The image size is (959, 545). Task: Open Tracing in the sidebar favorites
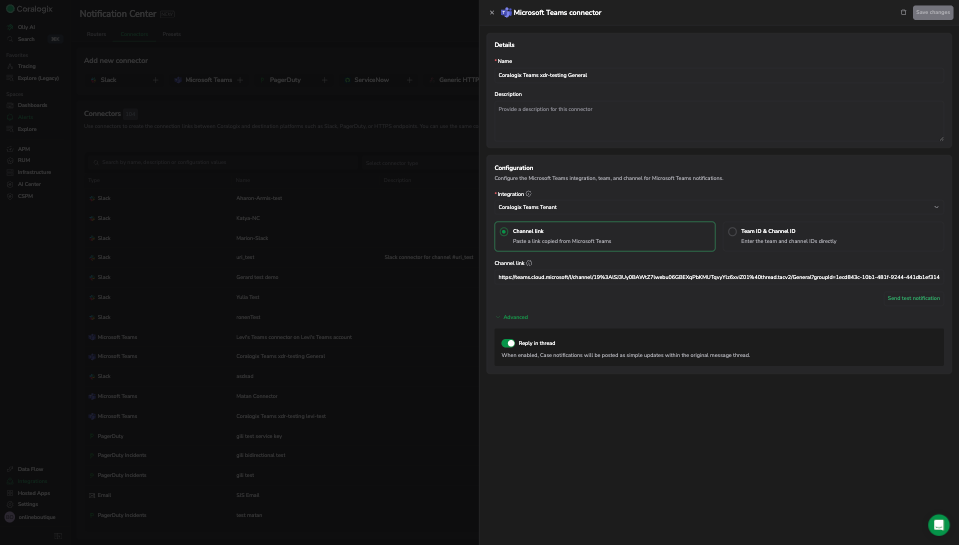click(x=26, y=66)
